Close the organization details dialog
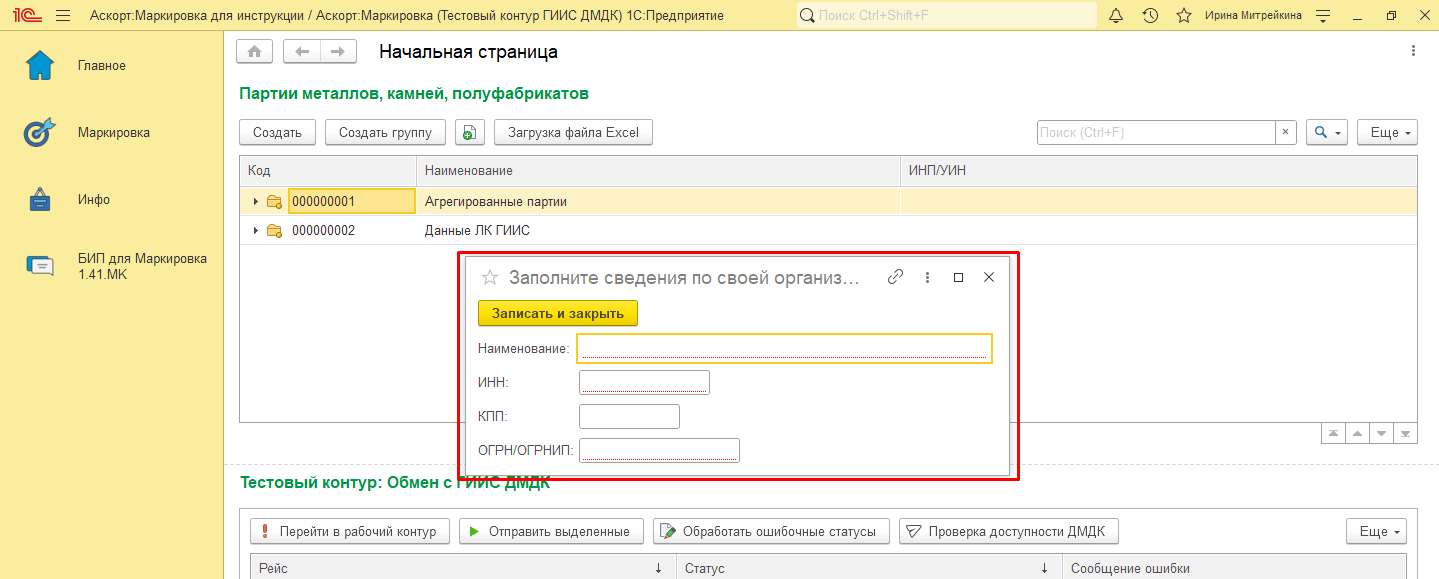 coord(989,277)
